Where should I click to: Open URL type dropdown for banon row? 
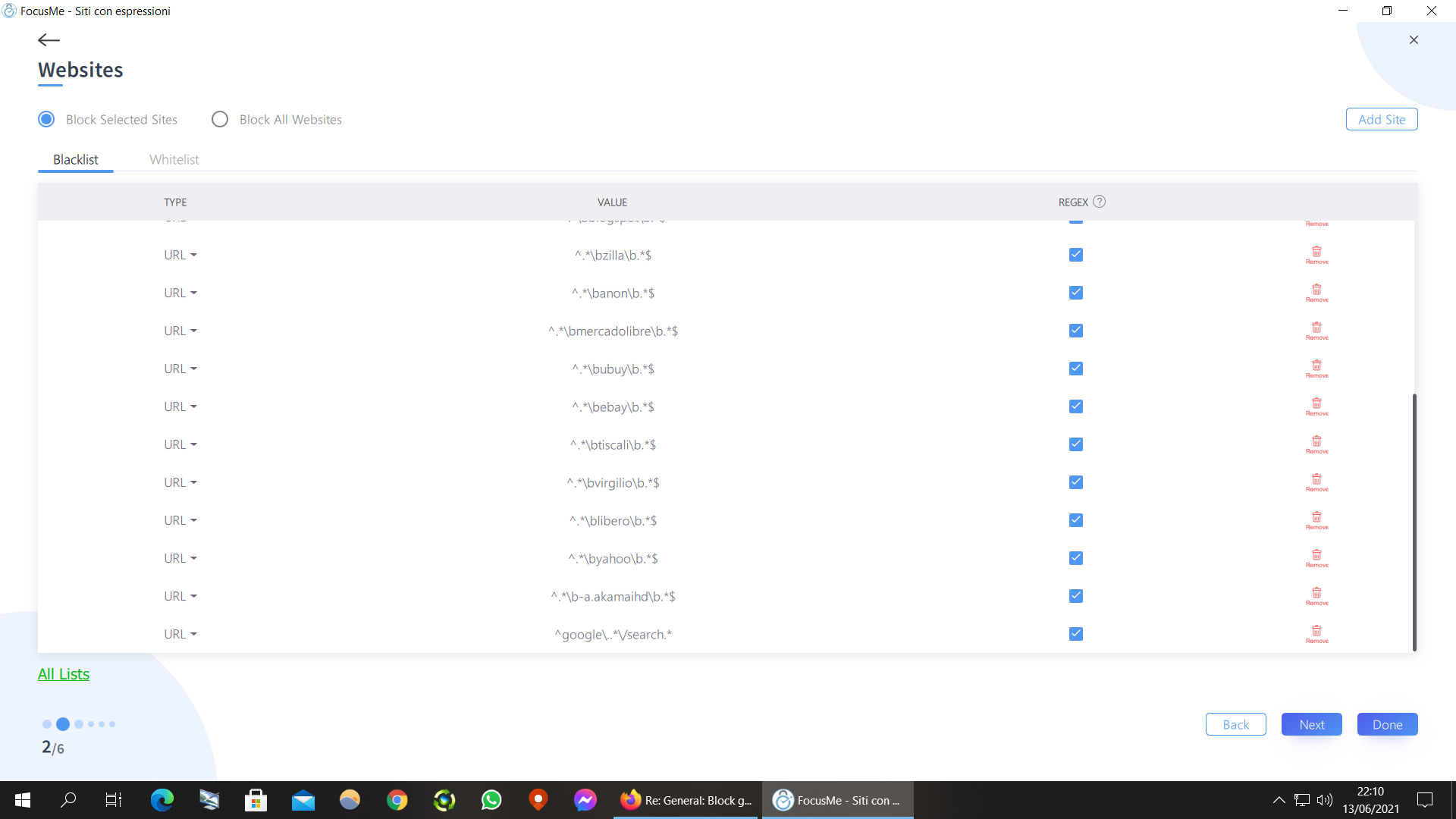180,293
